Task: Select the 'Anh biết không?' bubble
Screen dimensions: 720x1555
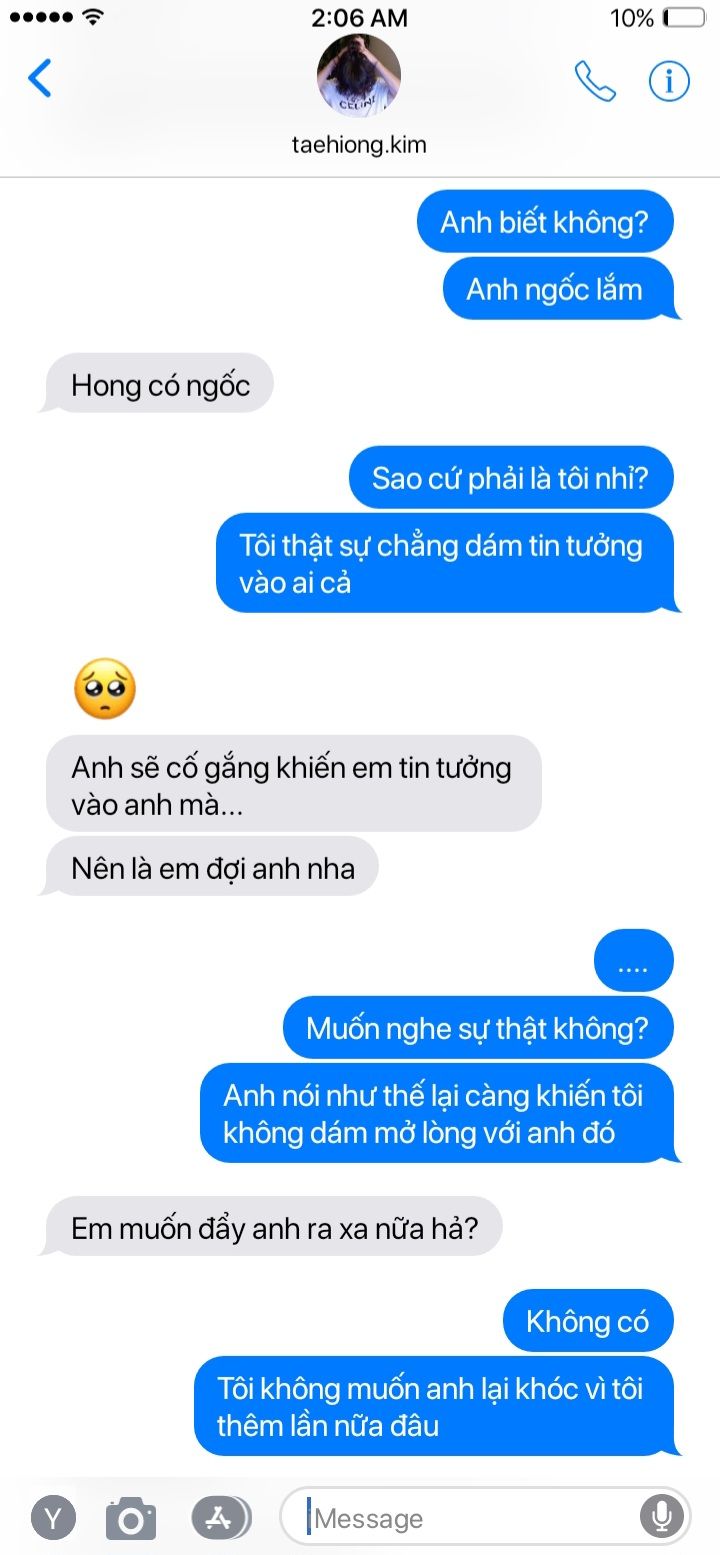Action: [x=545, y=222]
